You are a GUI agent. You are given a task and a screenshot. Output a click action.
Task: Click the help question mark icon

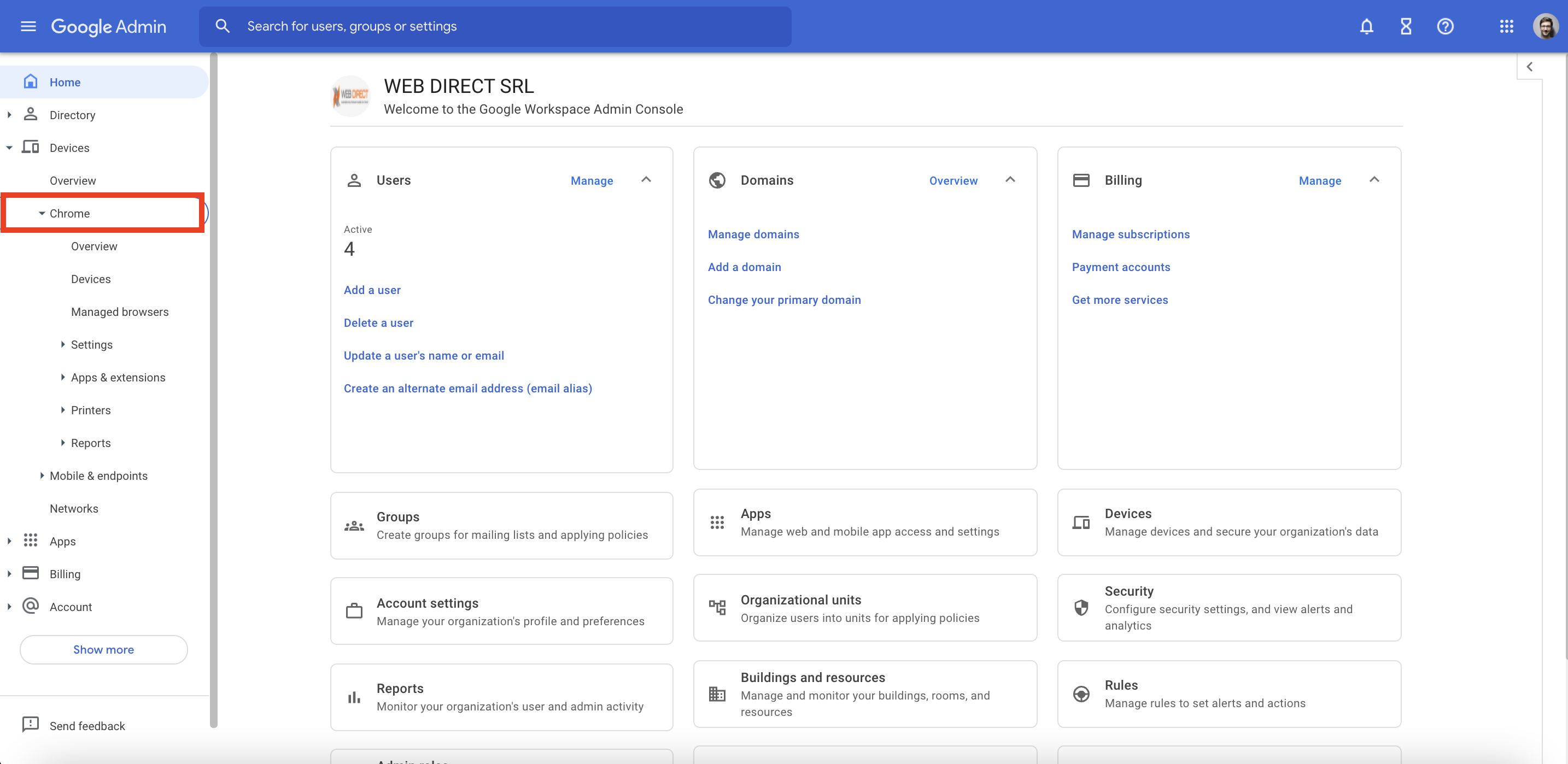(x=1445, y=26)
